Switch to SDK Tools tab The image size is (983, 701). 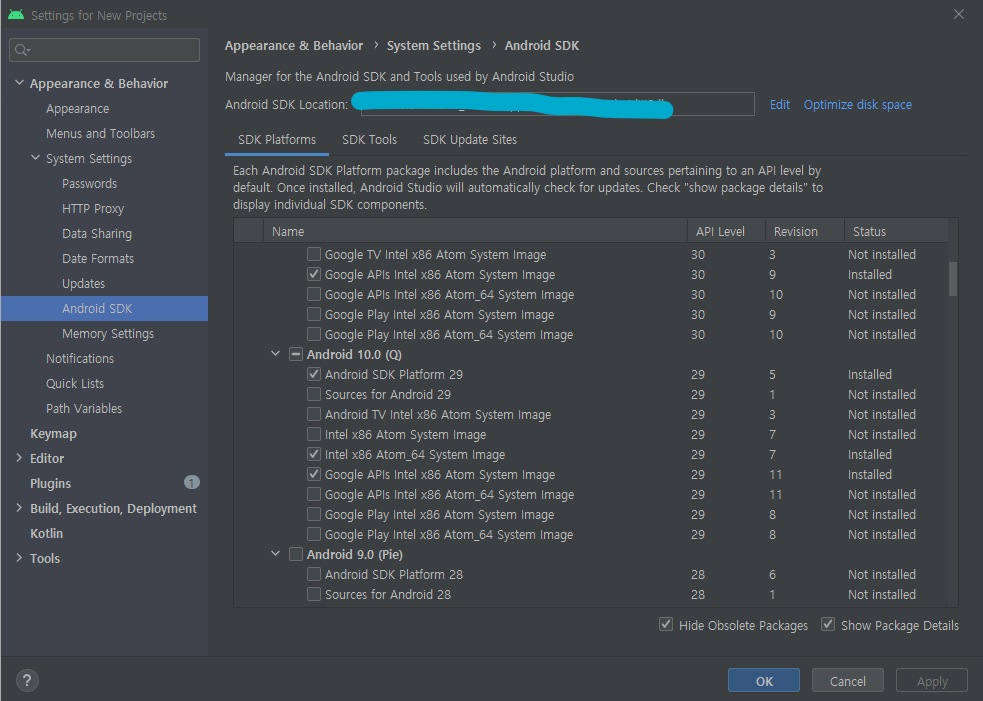click(x=369, y=140)
